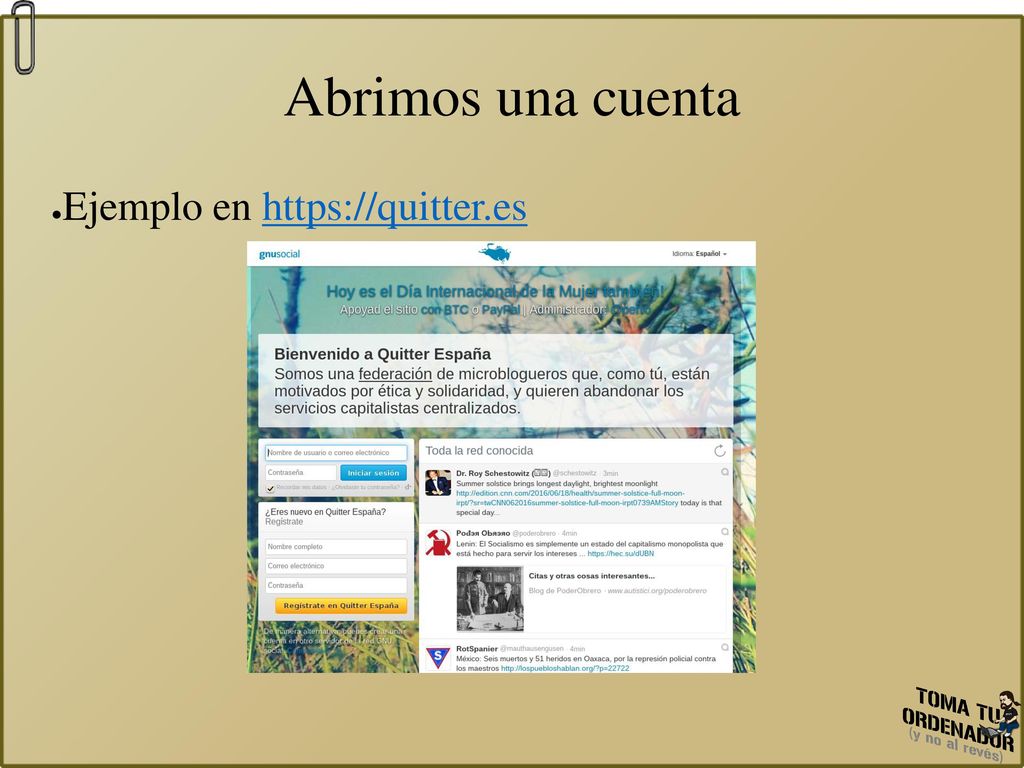The height and width of the screenshot is (768, 1024).
Task: Open the lospuebloshablan.org link
Action: (x=565, y=668)
